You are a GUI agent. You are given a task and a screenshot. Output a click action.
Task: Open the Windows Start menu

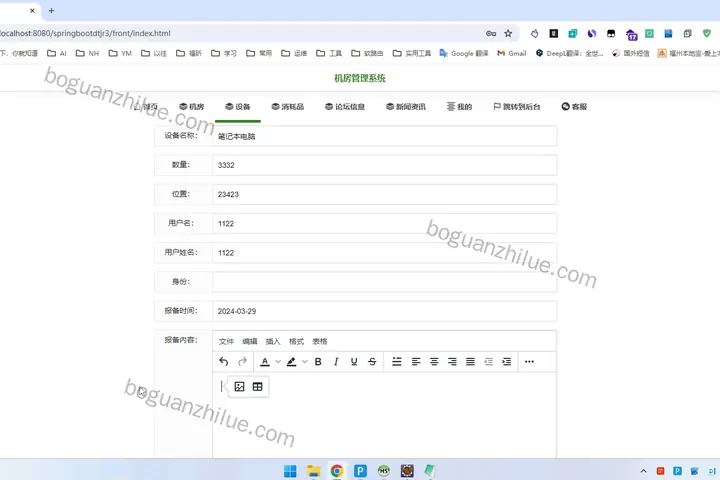290,471
